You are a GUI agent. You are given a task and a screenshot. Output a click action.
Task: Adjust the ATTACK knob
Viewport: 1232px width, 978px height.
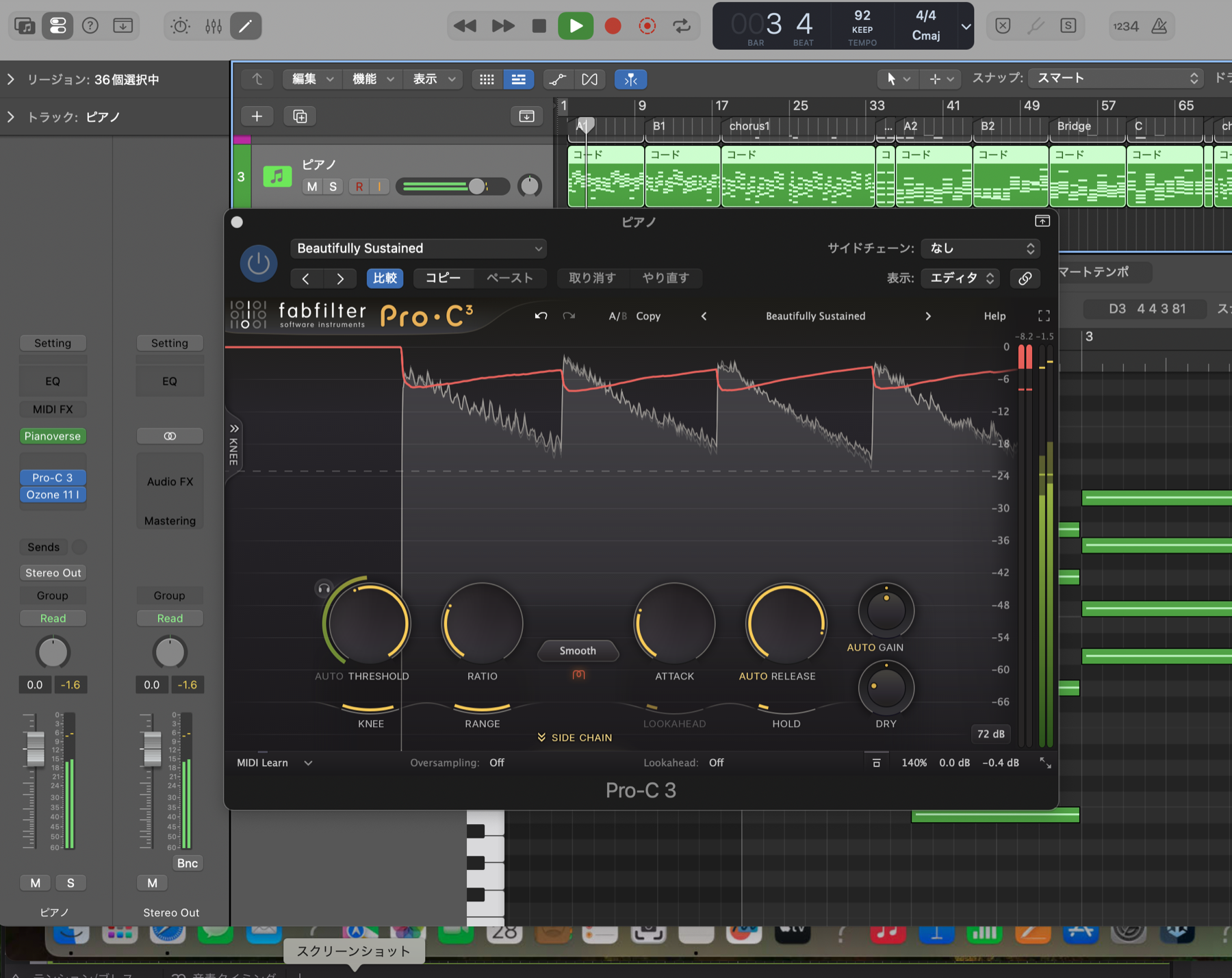(675, 623)
